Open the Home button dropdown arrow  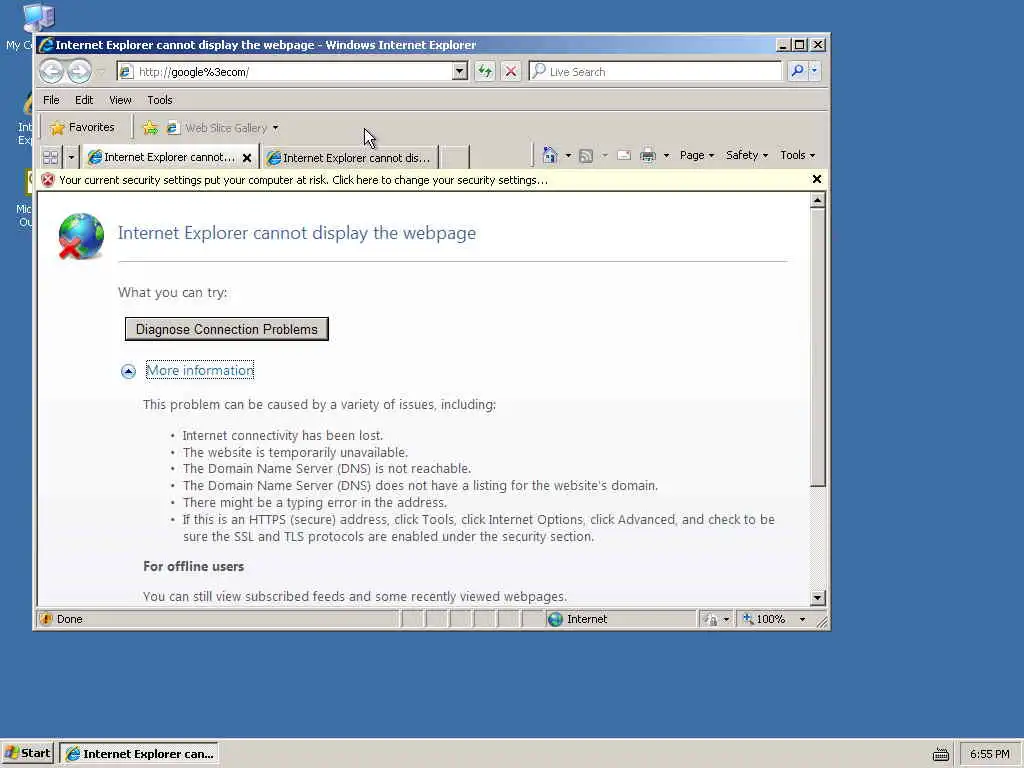click(x=568, y=155)
